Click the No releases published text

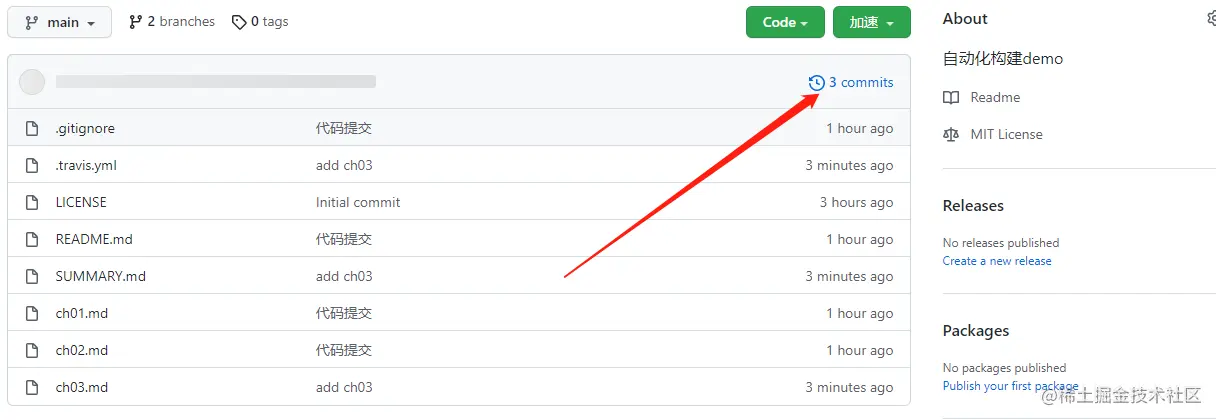point(1001,243)
